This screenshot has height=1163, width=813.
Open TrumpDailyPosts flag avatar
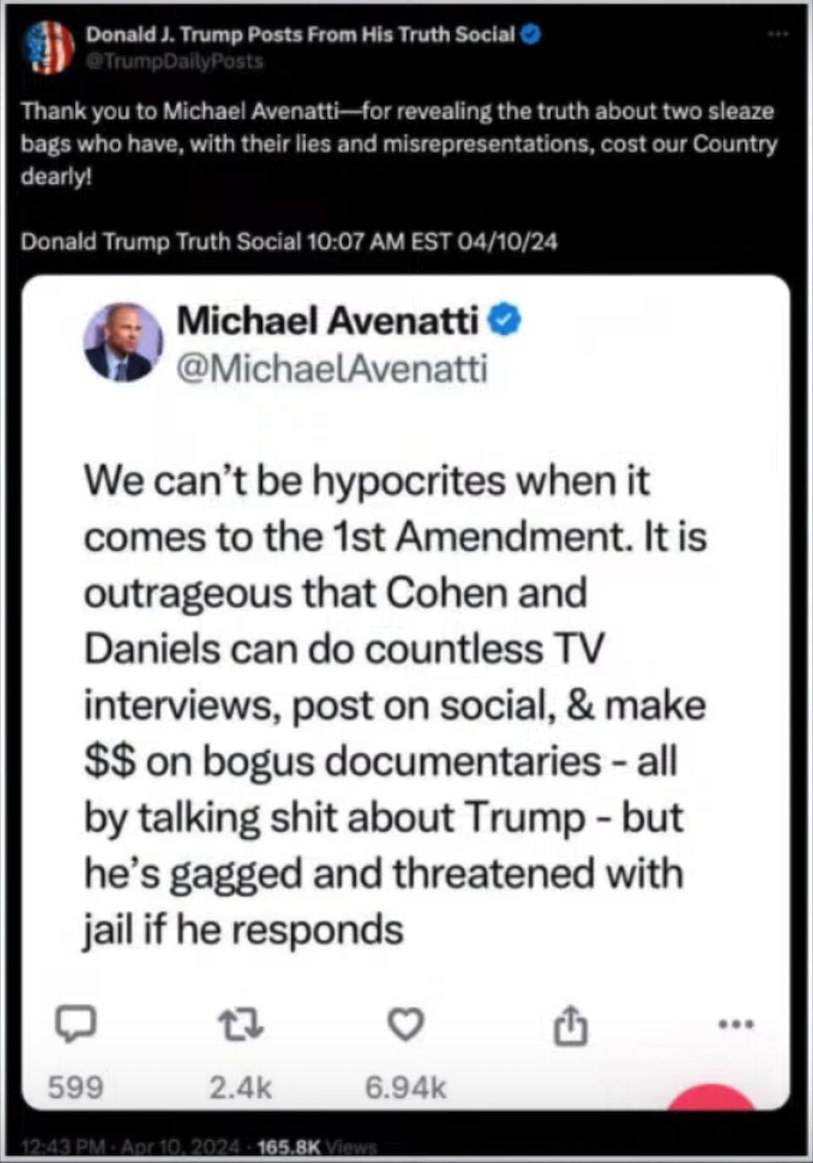pos(48,47)
